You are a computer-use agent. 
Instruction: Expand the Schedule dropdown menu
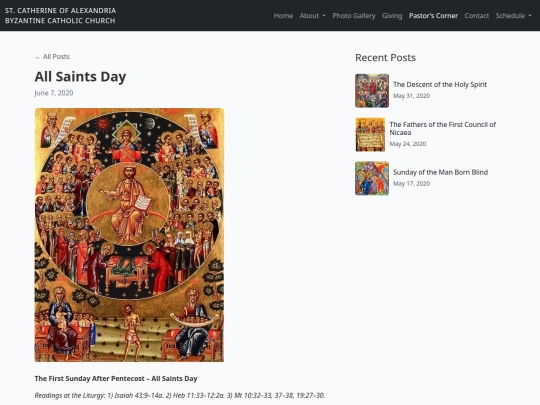coord(513,16)
